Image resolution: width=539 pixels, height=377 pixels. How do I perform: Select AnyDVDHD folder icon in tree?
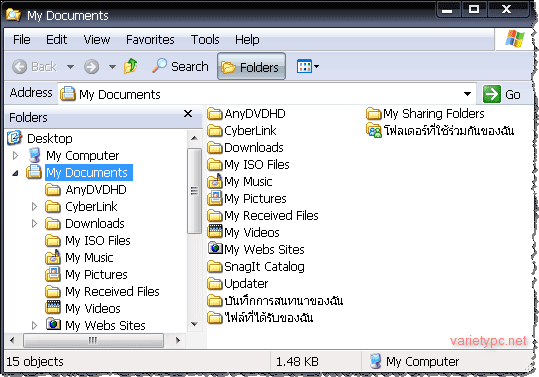point(53,189)
